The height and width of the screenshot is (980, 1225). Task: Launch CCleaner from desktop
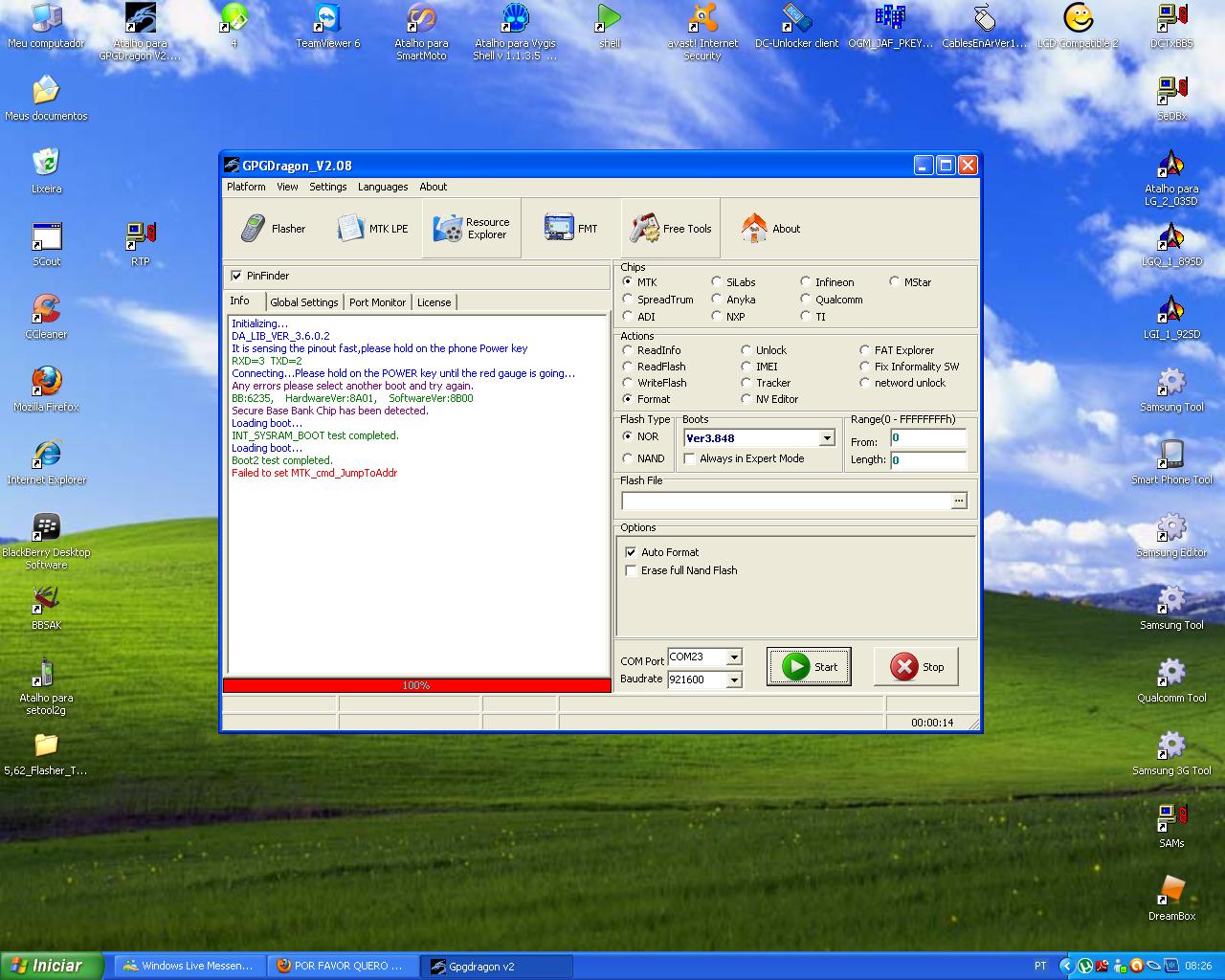[x=46, y=317]
